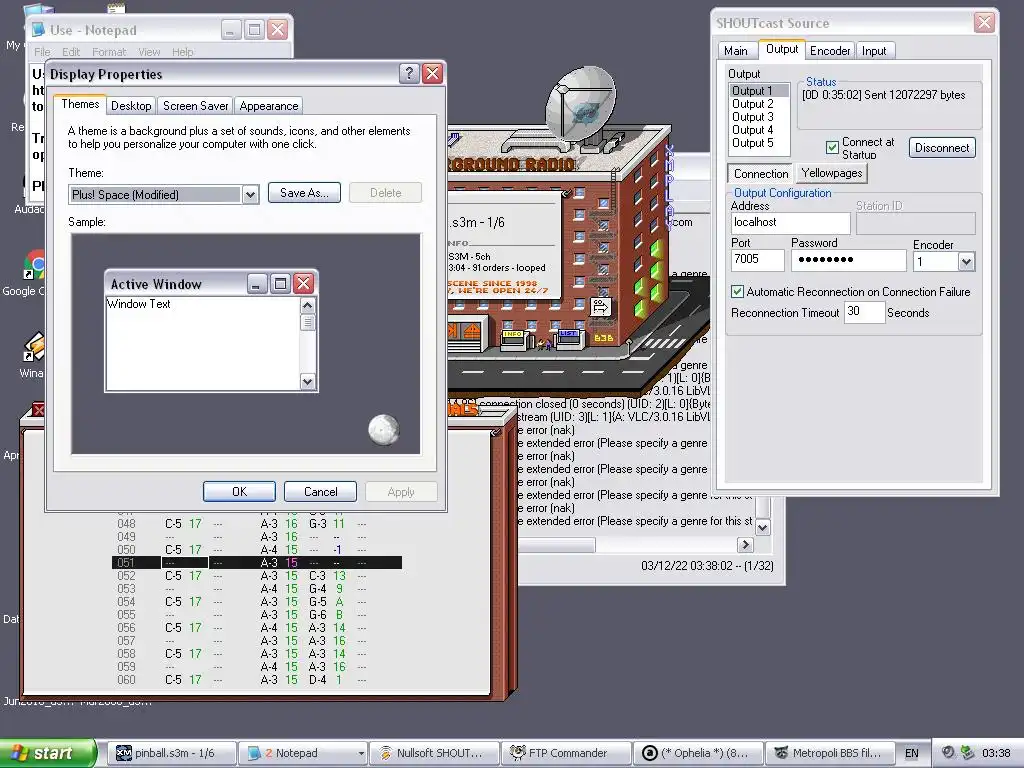Open the Encoder number dropdown
1024x768 pixels.
coord(966,262)
